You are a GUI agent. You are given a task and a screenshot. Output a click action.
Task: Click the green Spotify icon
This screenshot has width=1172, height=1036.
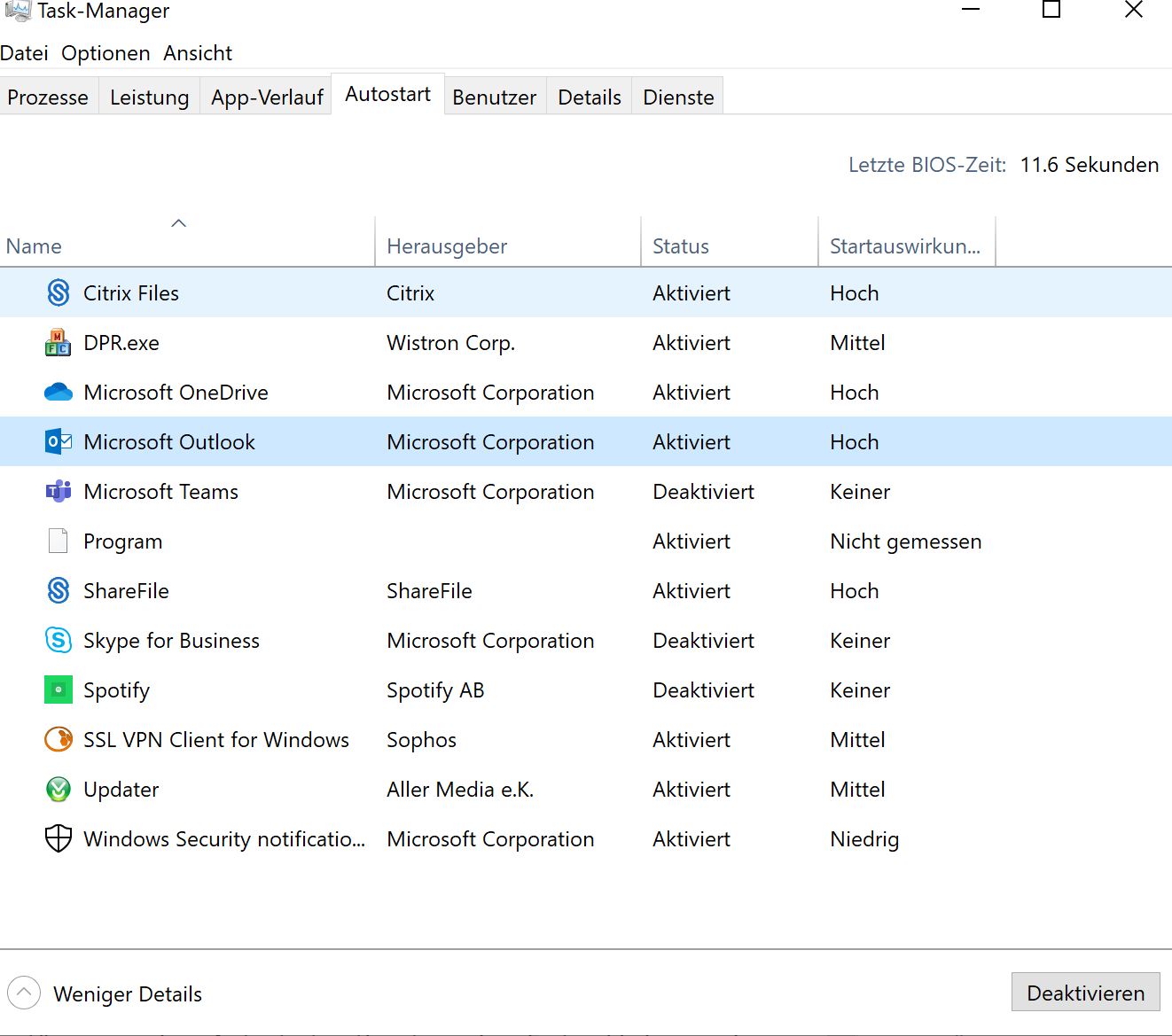tap(59, 689)
